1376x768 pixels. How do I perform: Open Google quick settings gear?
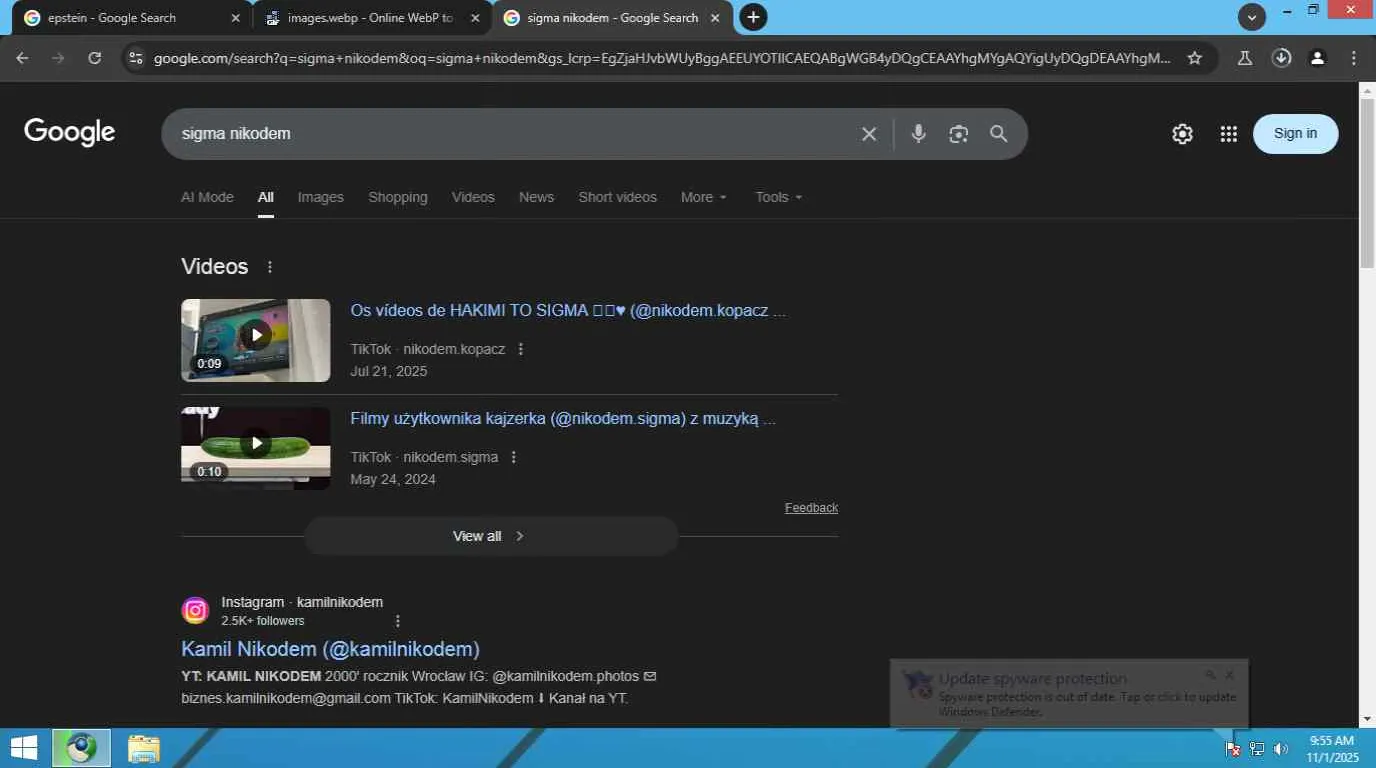click(x=1182, y=134)
